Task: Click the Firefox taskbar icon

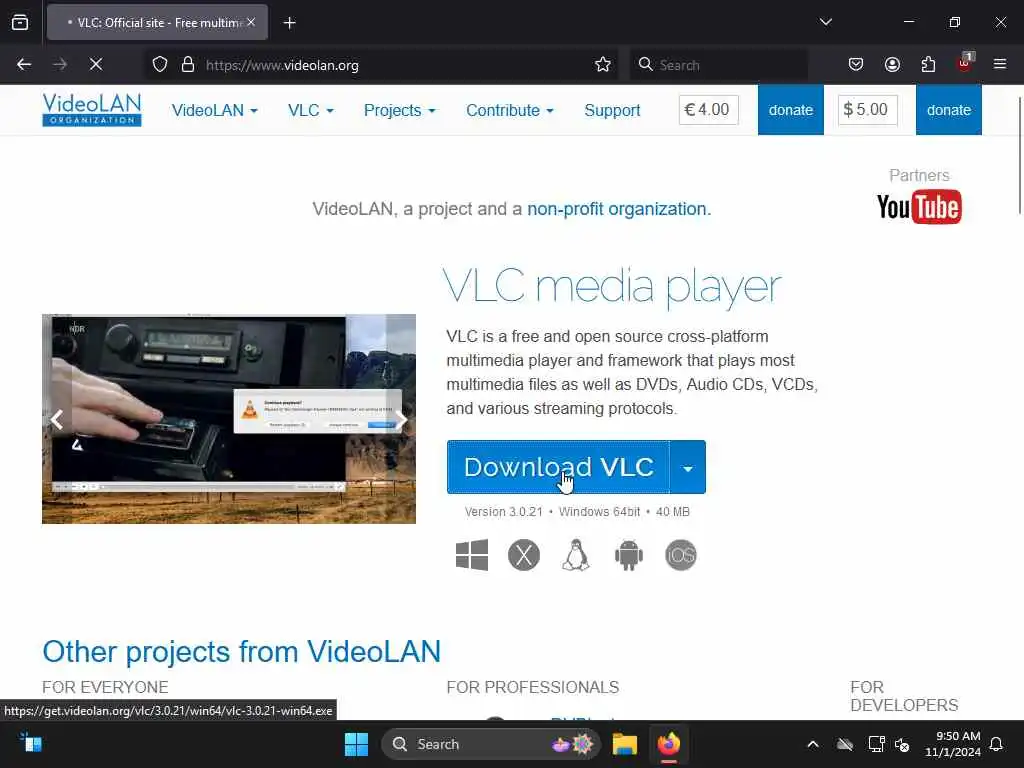Action: (669, 744)
